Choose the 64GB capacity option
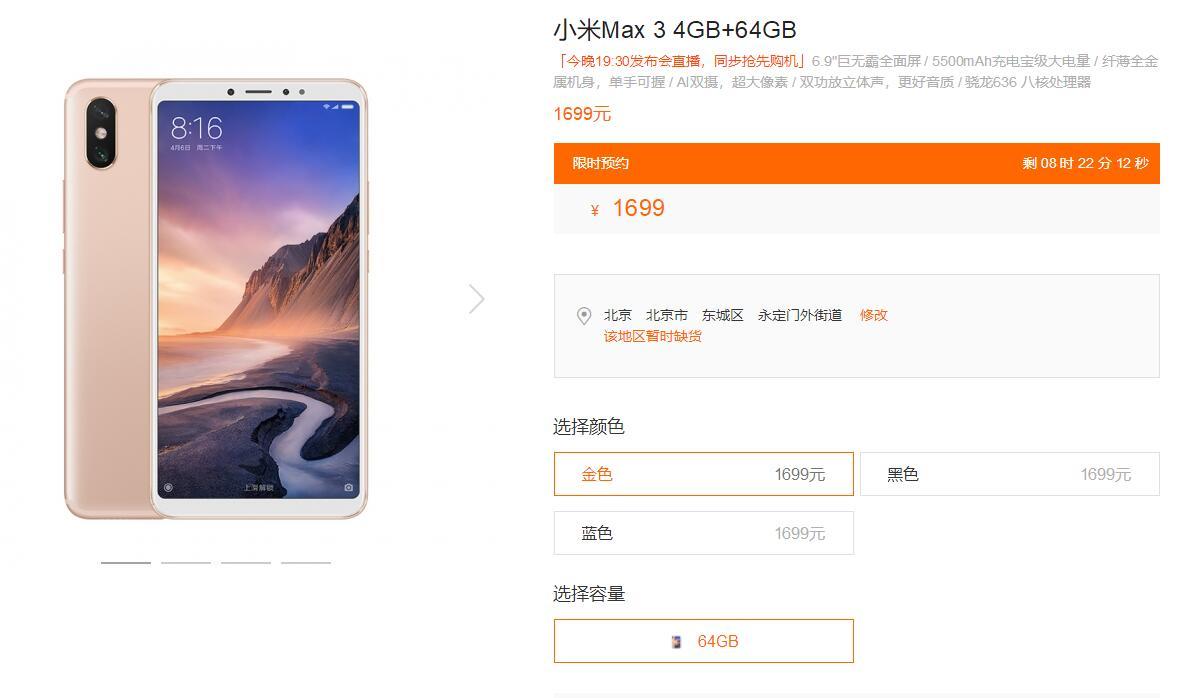 click(704, 641)
